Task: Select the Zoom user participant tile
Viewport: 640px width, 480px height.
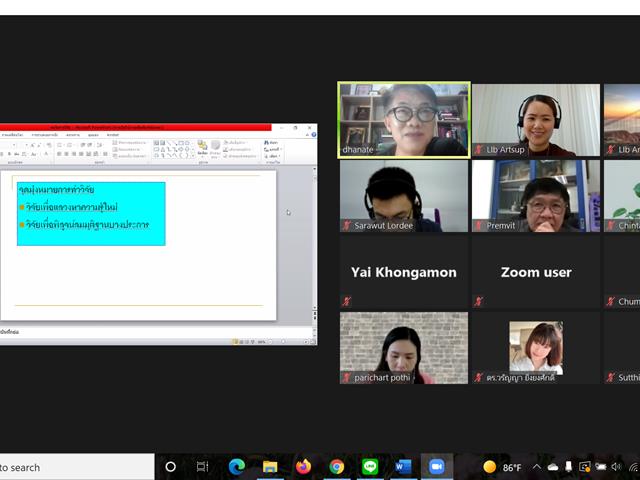Action: coord(536,272)
